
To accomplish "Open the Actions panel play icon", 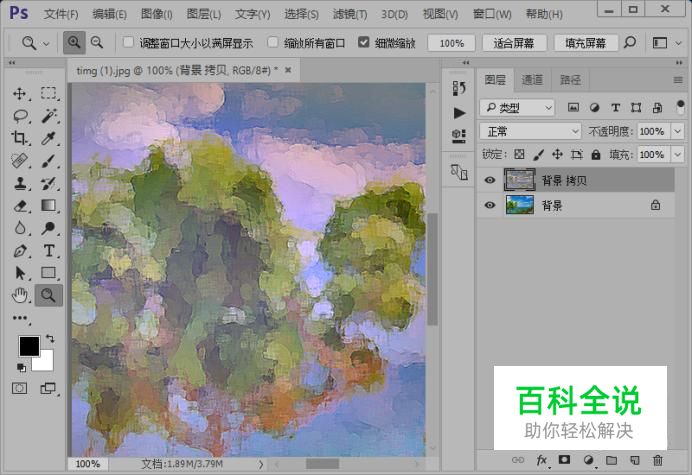I will (x=459, y=113).
